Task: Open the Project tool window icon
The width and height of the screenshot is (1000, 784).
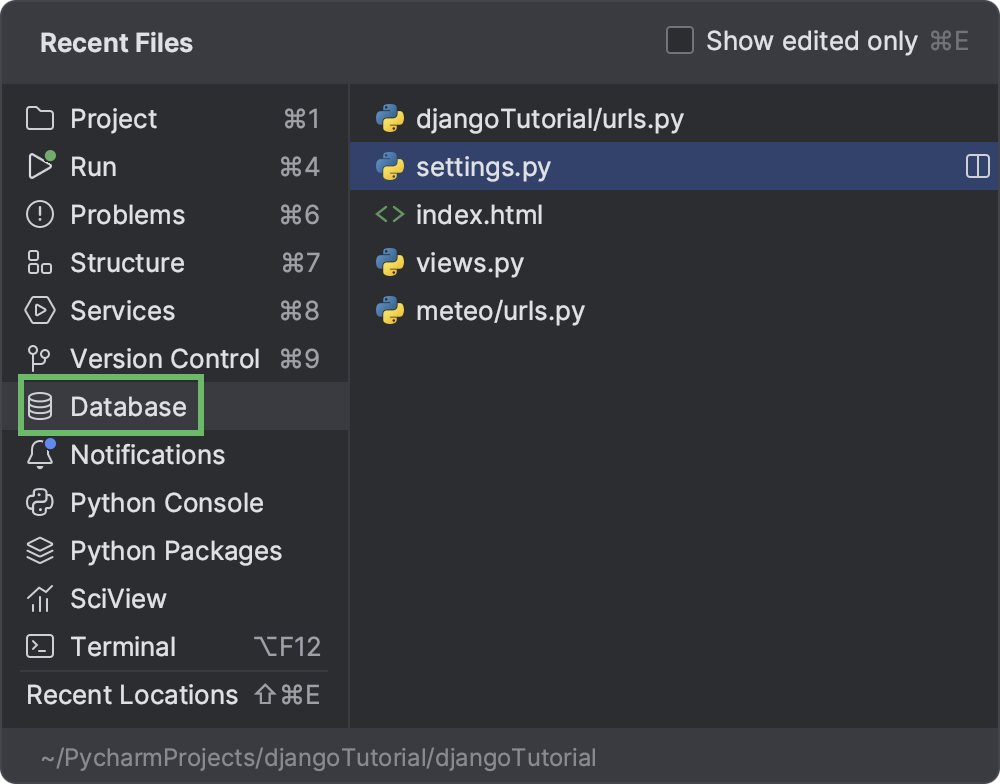Action: click(38, 119)
